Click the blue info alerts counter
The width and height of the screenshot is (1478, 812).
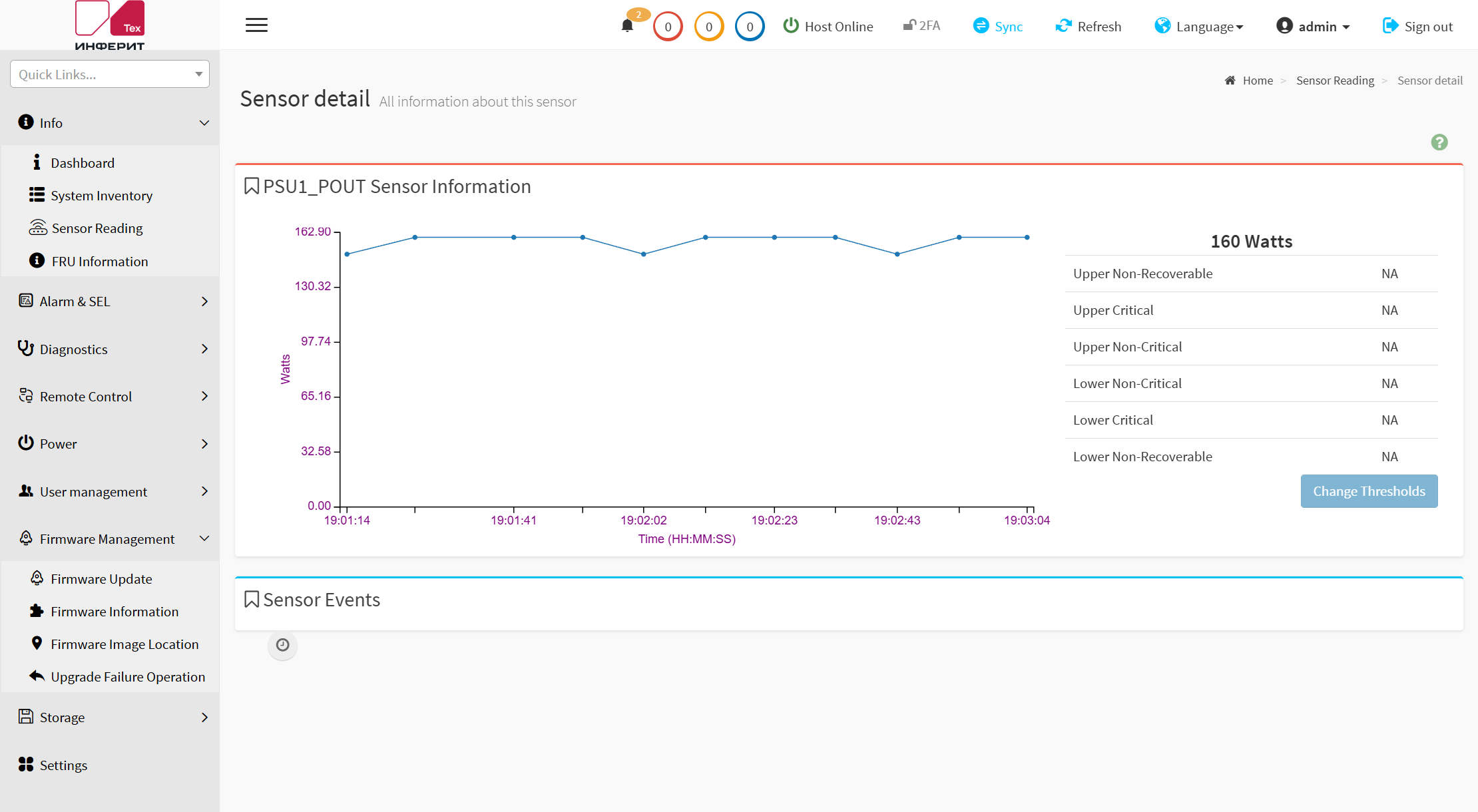(750, 27)
